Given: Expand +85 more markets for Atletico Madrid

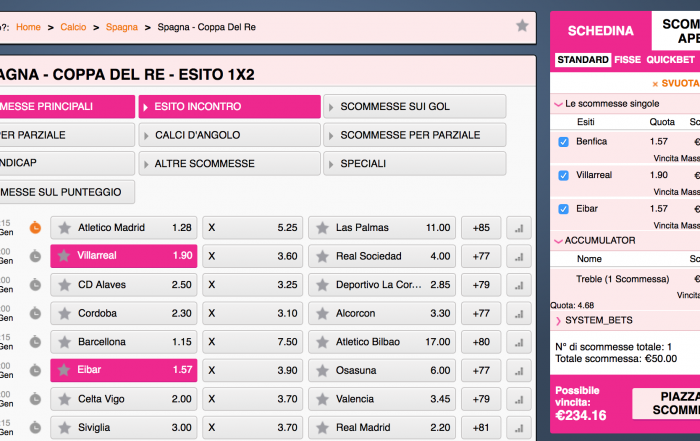Looking at the screenshot, I should pos(481,228).
